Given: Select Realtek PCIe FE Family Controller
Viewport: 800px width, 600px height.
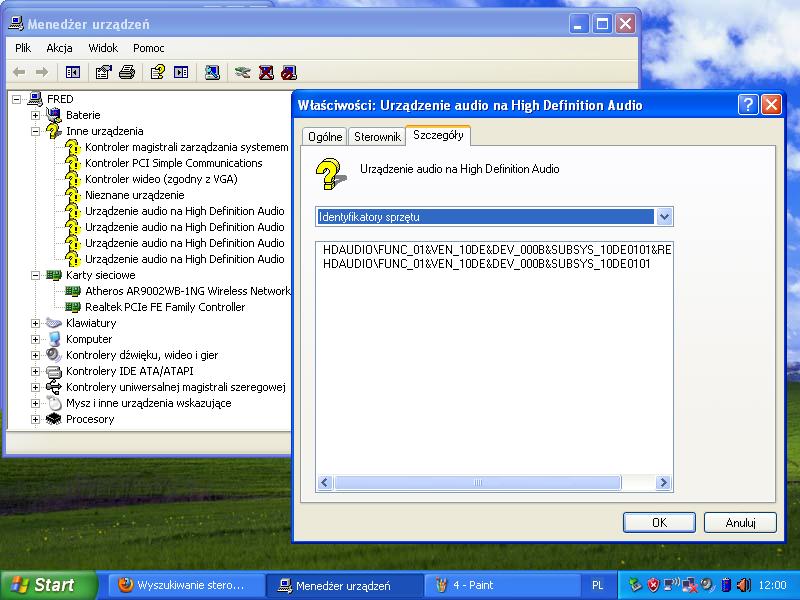Looking at the screenshot, I should click(x=165, y=307).
